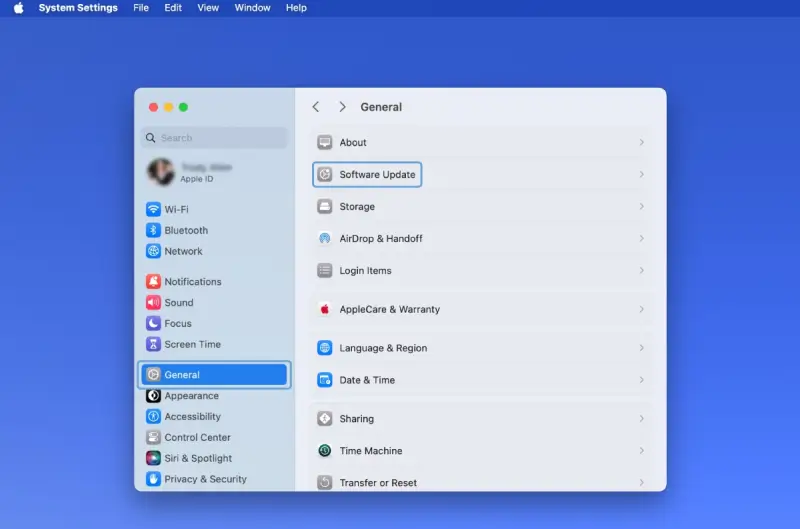Click the Date & Time calendar icon
This screenshot has width=800, height=529.
(324, 380)
